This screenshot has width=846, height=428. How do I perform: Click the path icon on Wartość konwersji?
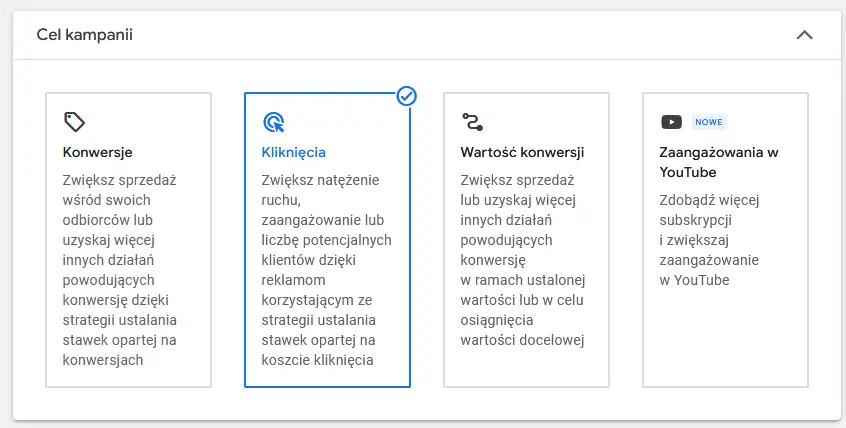pos(472,122)
